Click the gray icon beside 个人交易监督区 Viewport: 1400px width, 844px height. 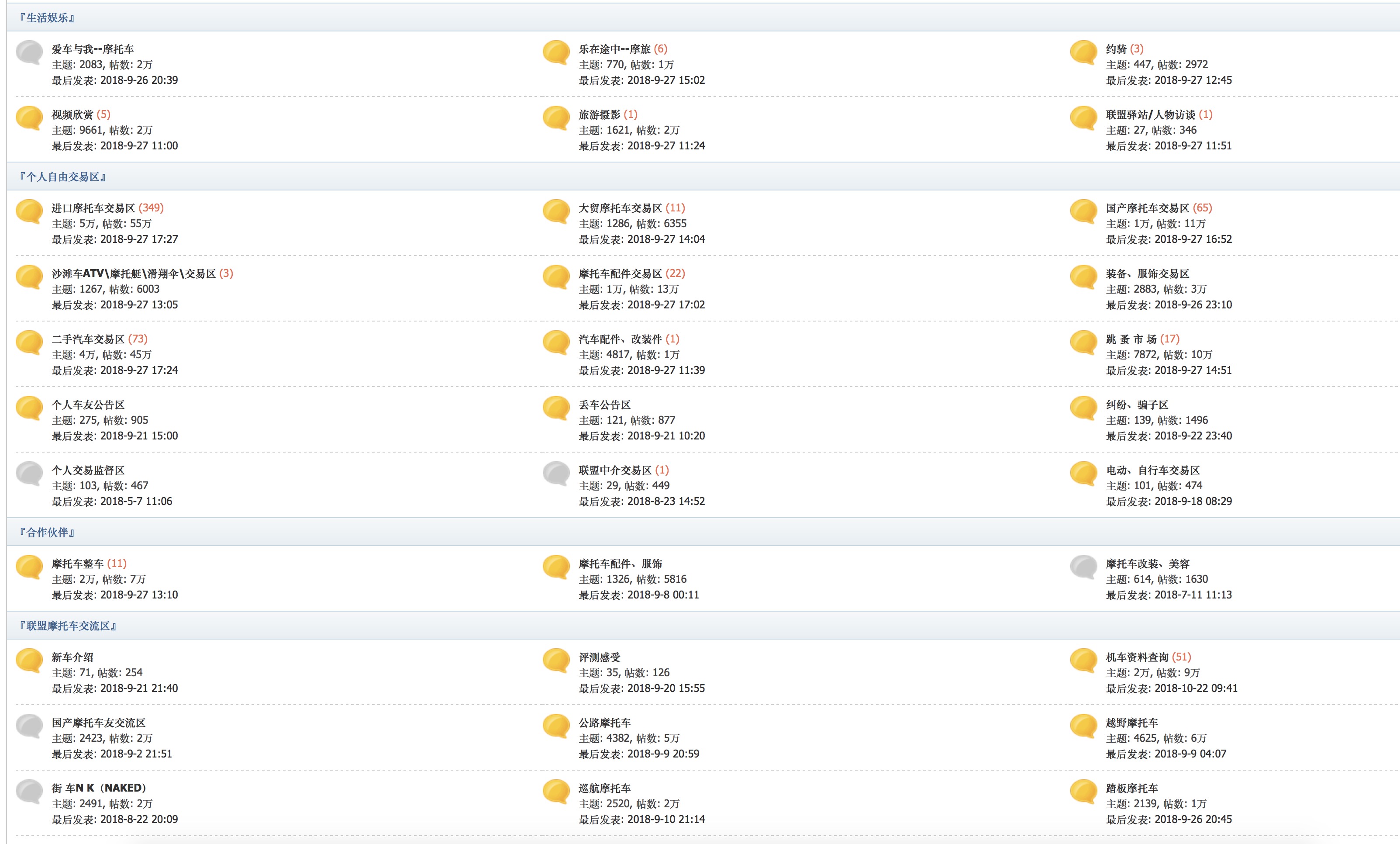pyautogui.click(x=30, y=474)
